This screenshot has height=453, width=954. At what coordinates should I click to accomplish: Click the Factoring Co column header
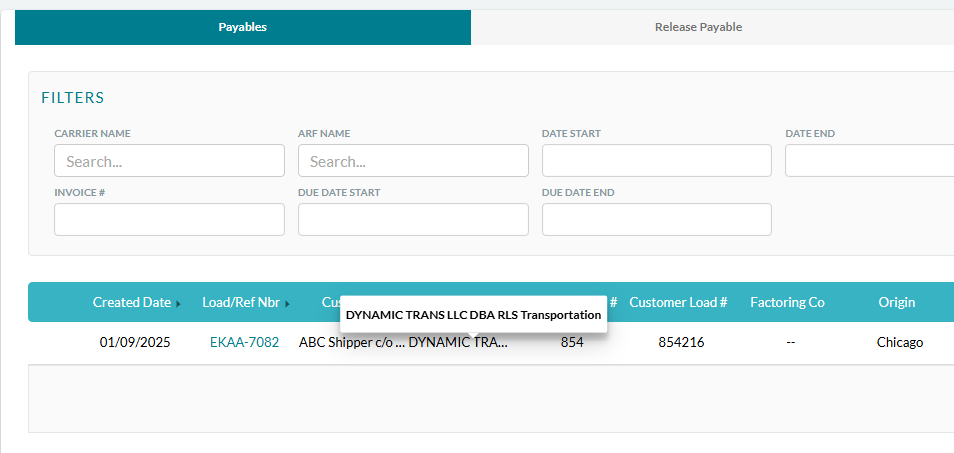[787, 302]
